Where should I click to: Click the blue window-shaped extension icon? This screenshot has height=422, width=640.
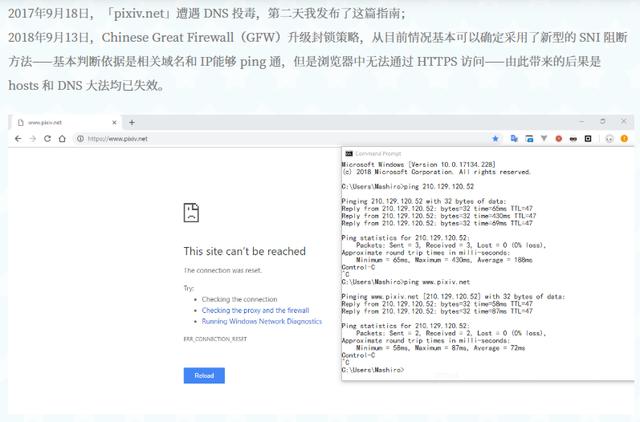(x=529, y=139)
